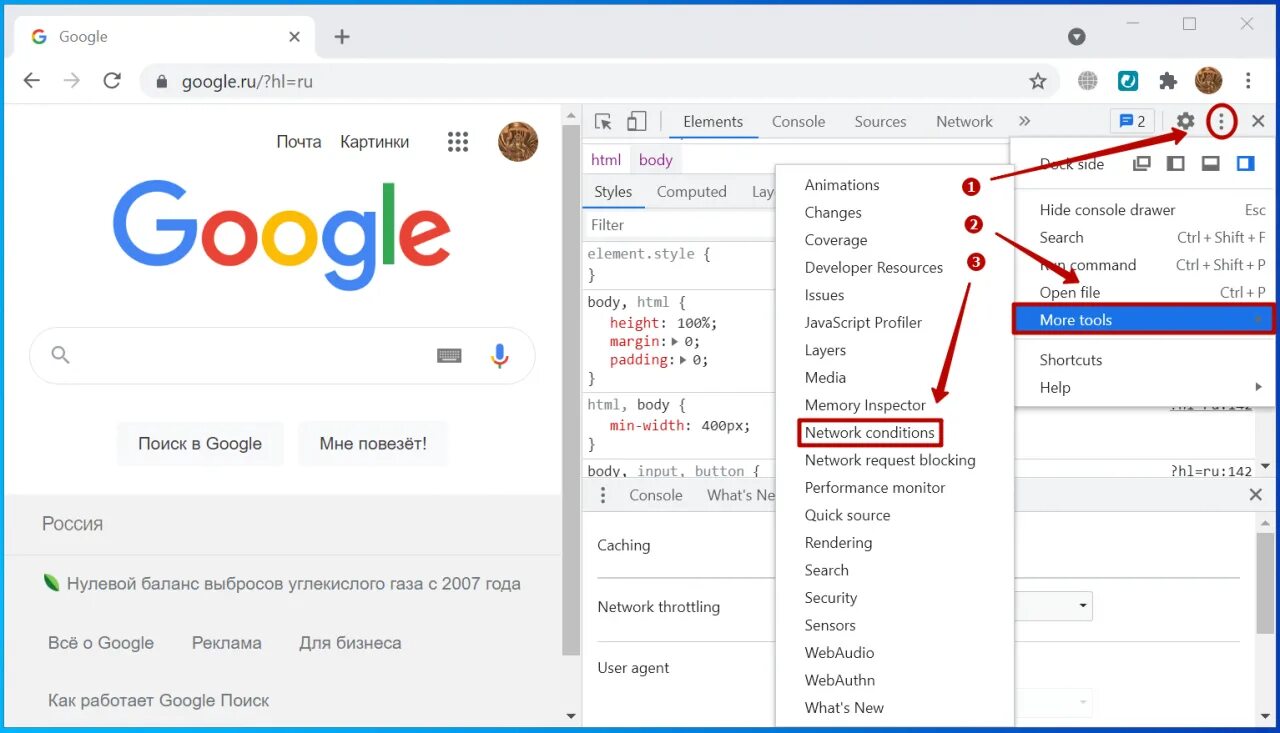This screenshot has height=733, width=1280.
Task: Click the Мне повезёт! button
Action: pyautogui.click(x=373, y=443)
